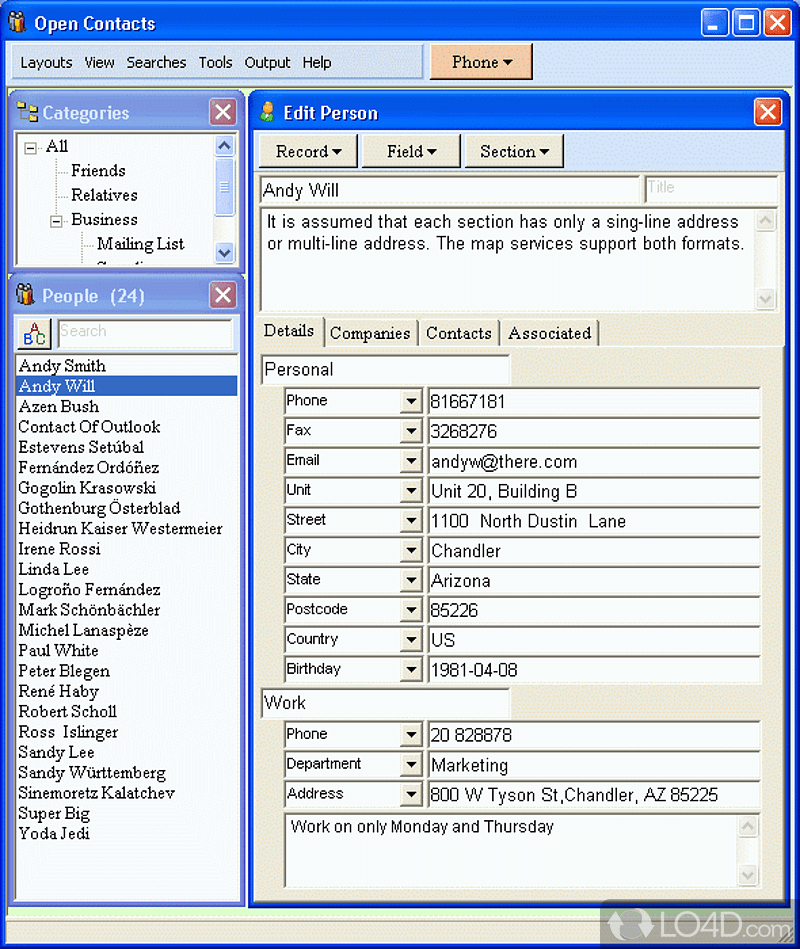Screen dimensions: 800x949
Task: Open the Layouts menu
Action: (46, 62)
